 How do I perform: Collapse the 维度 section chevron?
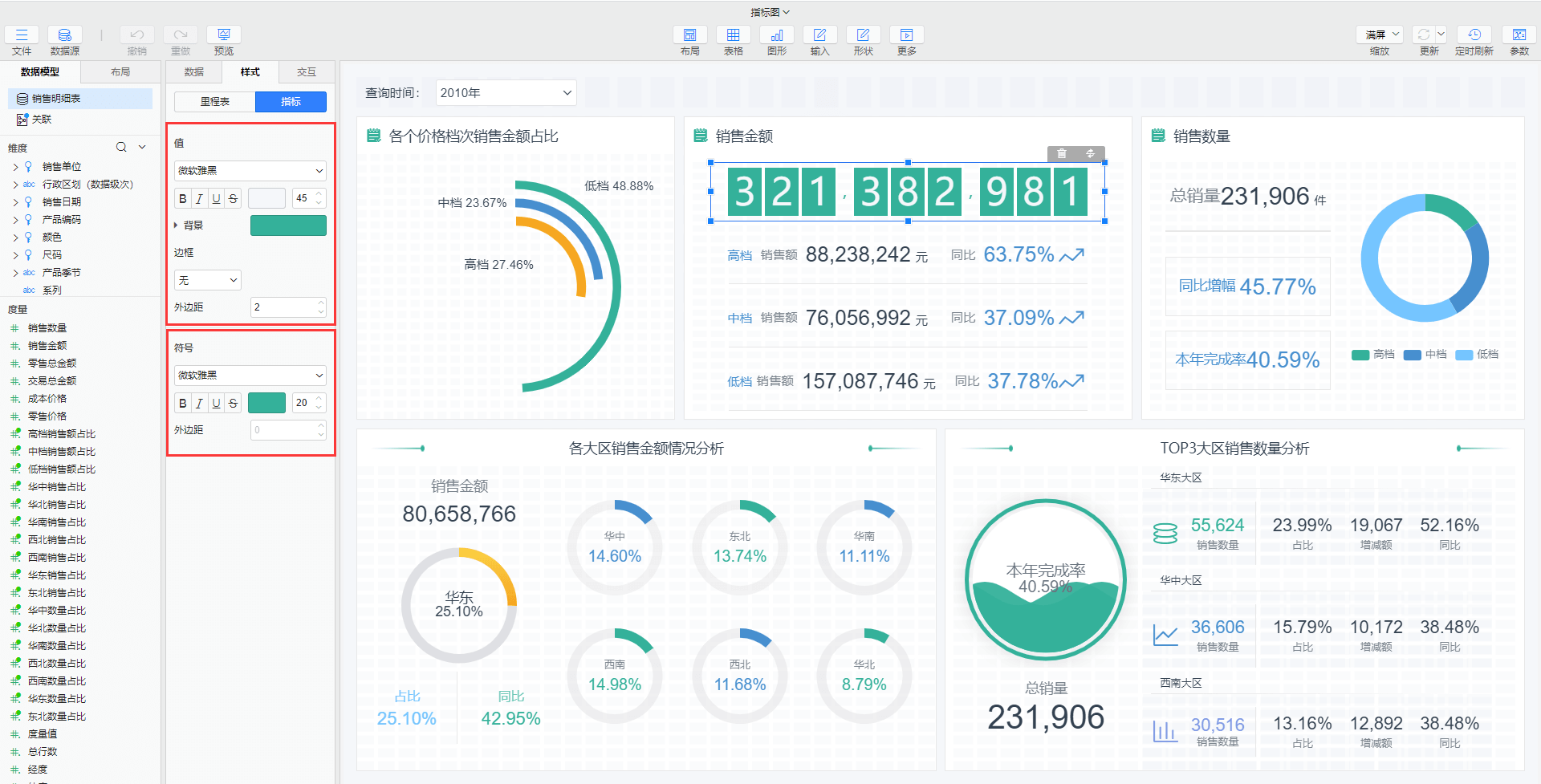click(142, 147)
